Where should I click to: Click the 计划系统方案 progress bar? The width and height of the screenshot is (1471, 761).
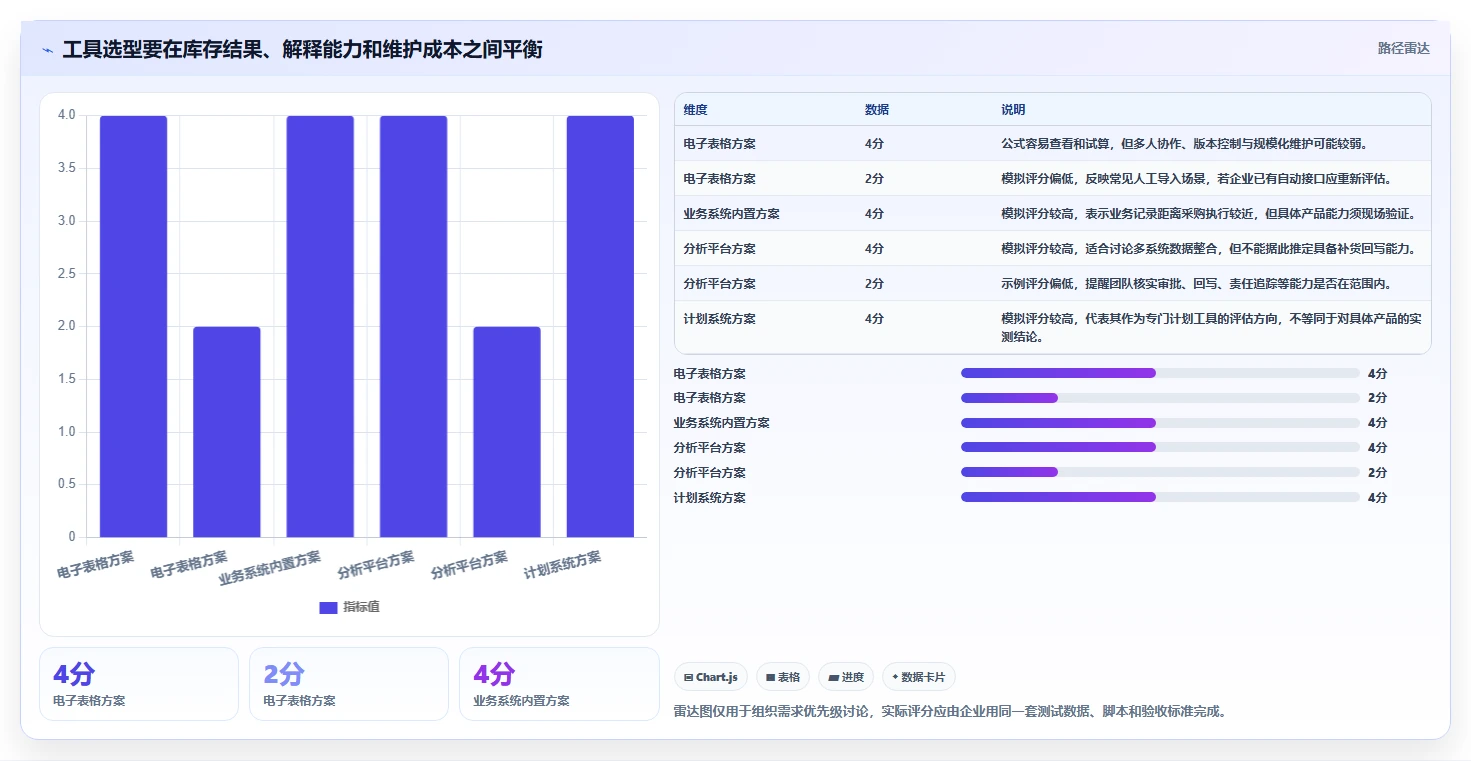pyautogui.click(x=1160, y=497)
